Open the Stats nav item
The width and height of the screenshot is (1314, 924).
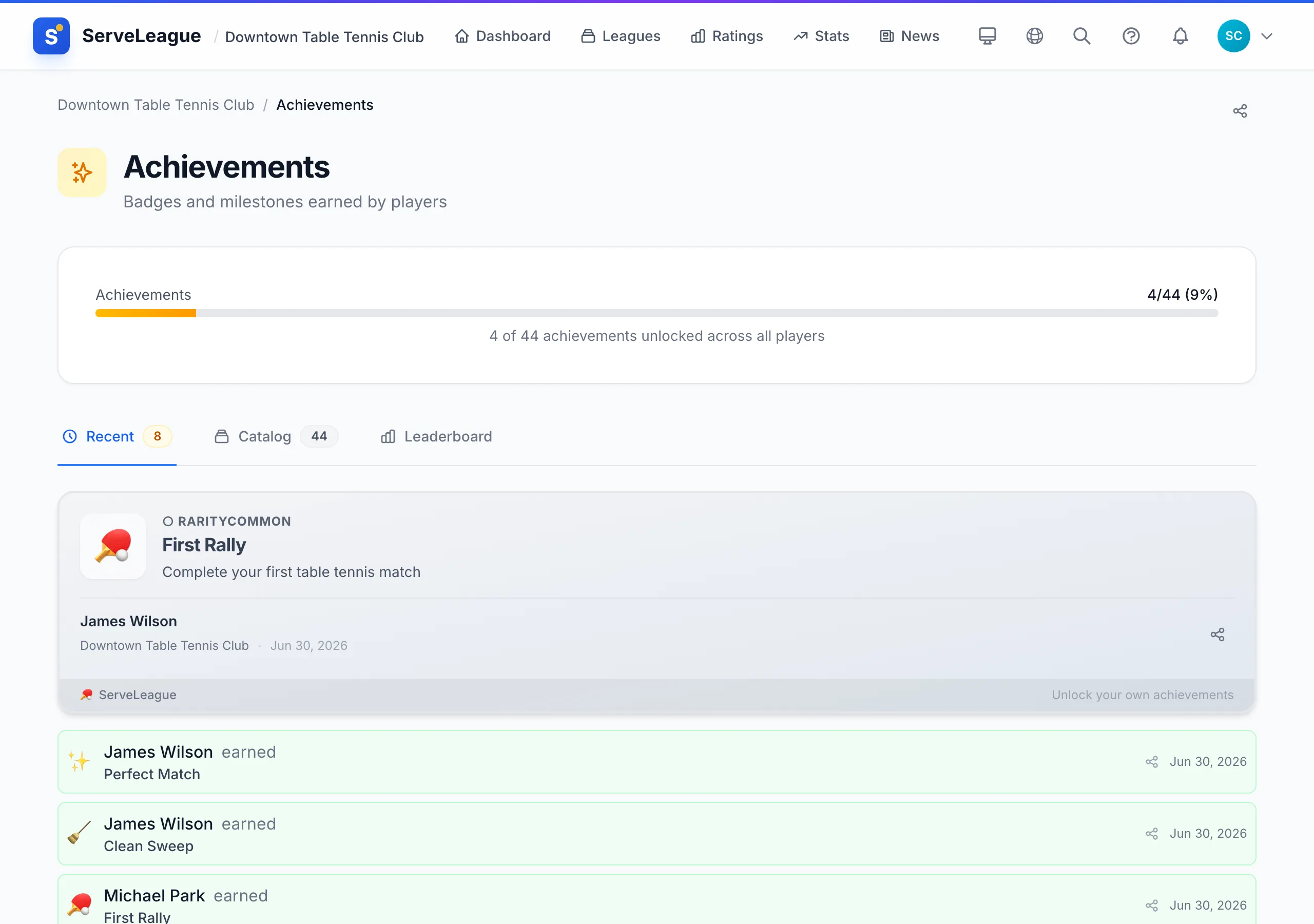tap(821, 36)
